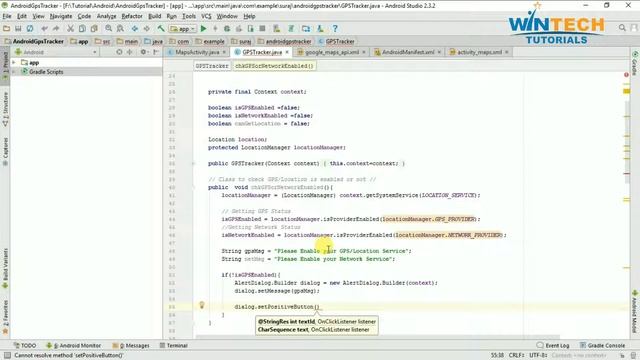Click the scroll from source target icon
640x360 pixels.
coord(119,52)
